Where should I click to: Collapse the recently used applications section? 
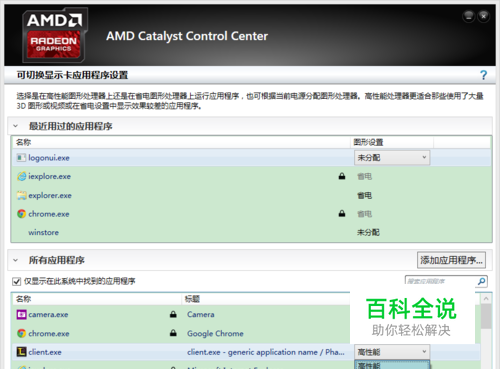15,126
